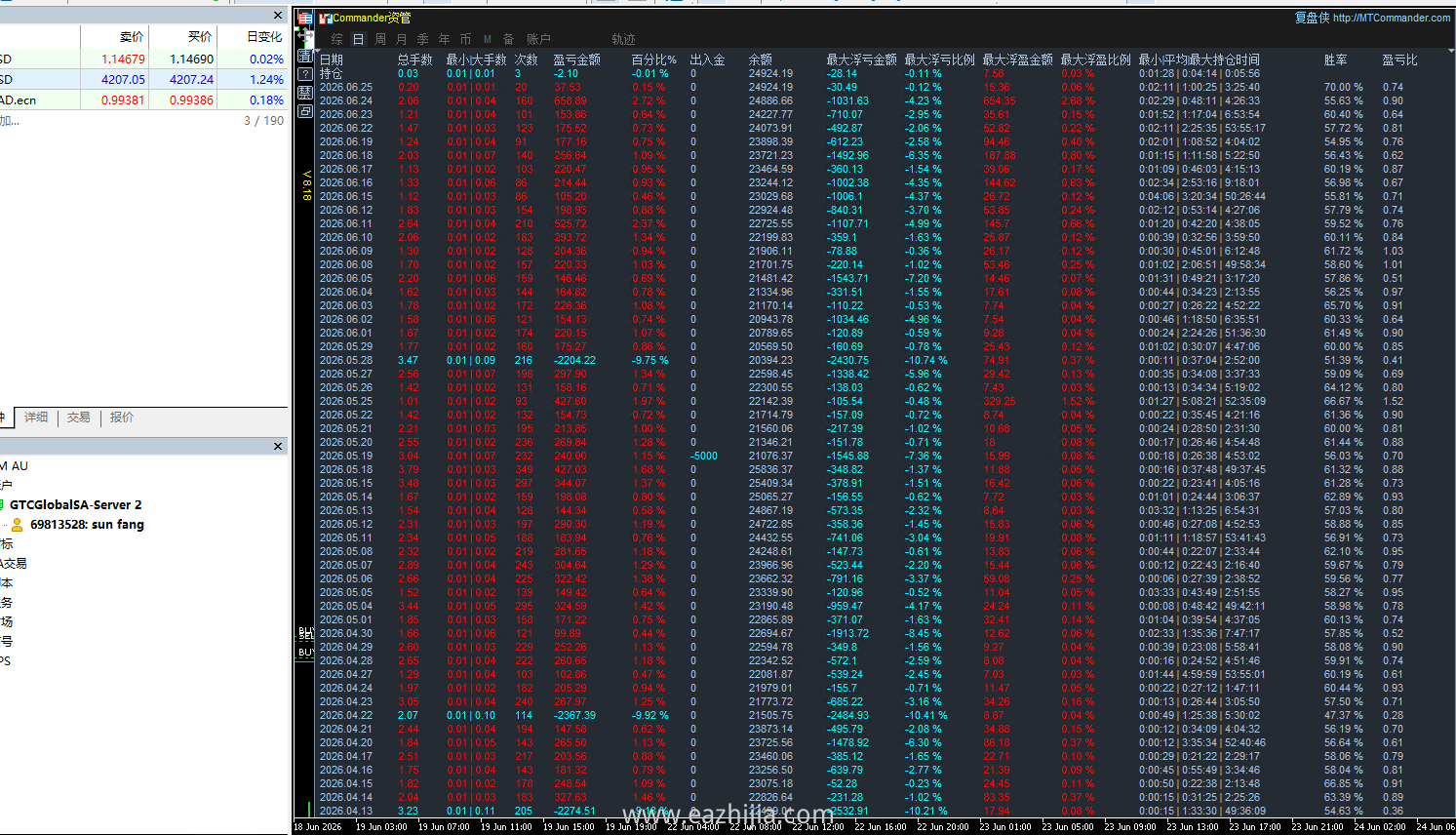The height and width of the screenshot is (835, 1456).
Task: Select the 4207.05 sell price row
Action: [144, 80]
